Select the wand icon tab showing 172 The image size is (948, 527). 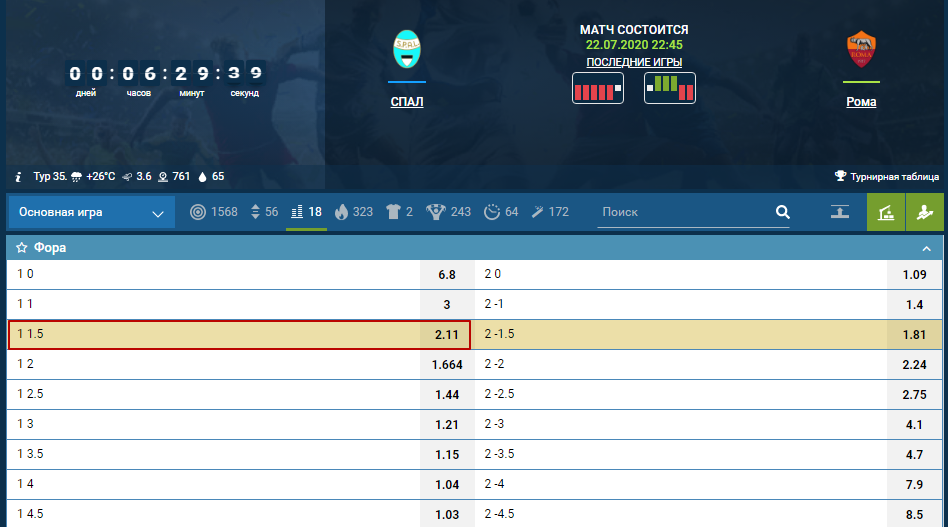[x=550, y=212]
